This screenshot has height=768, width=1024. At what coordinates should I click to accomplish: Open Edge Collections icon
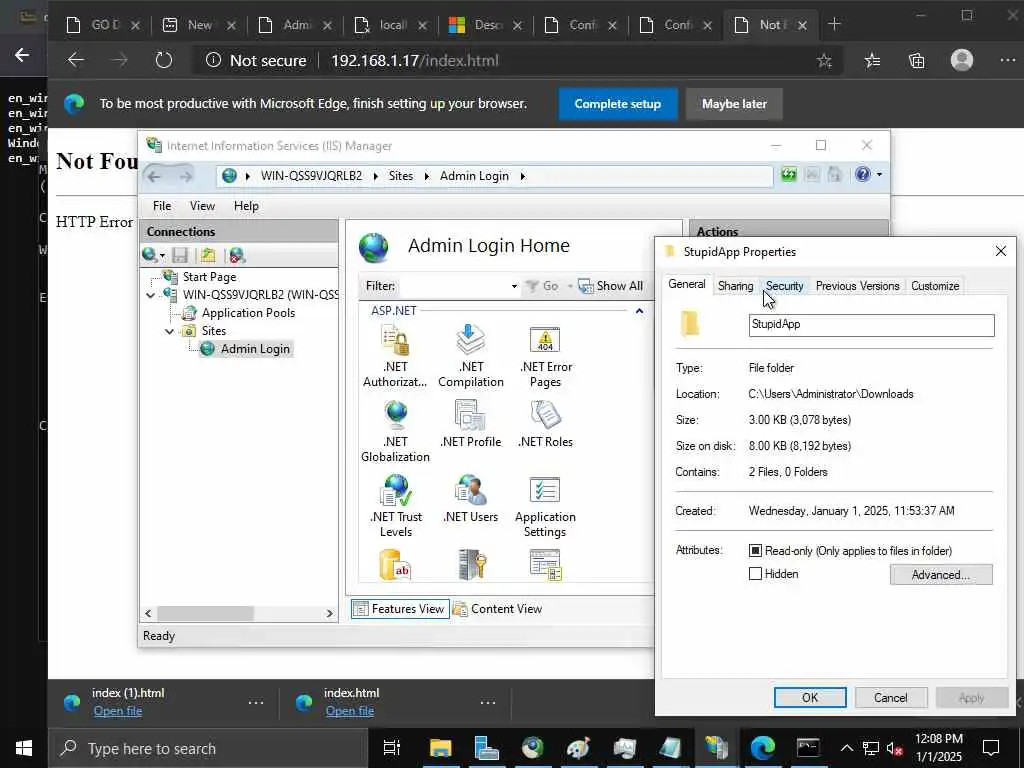tap(916, 61)
